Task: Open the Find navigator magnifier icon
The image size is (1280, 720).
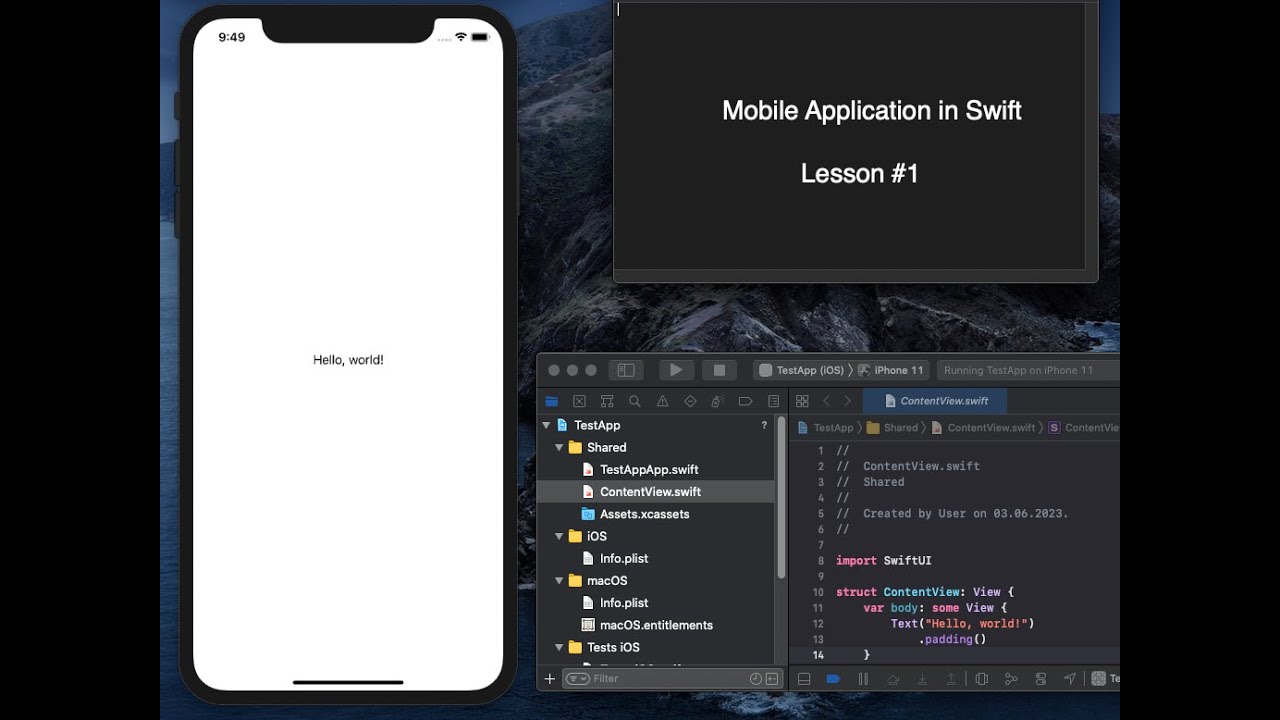Action: 634,401
